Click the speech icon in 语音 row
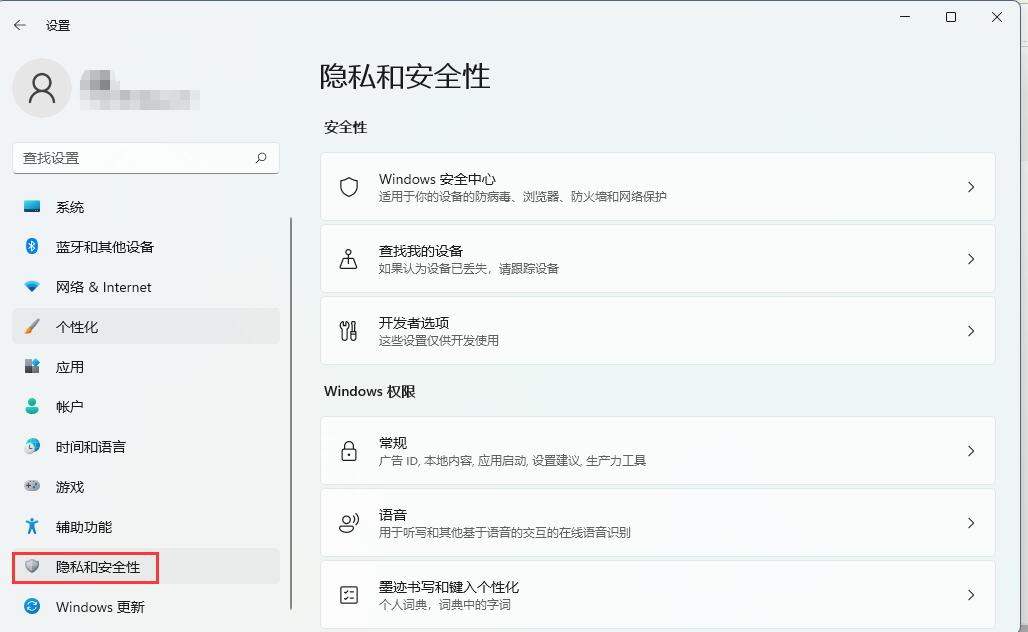The width and height of the screenshot is (1028, 632). pos(349,523)
